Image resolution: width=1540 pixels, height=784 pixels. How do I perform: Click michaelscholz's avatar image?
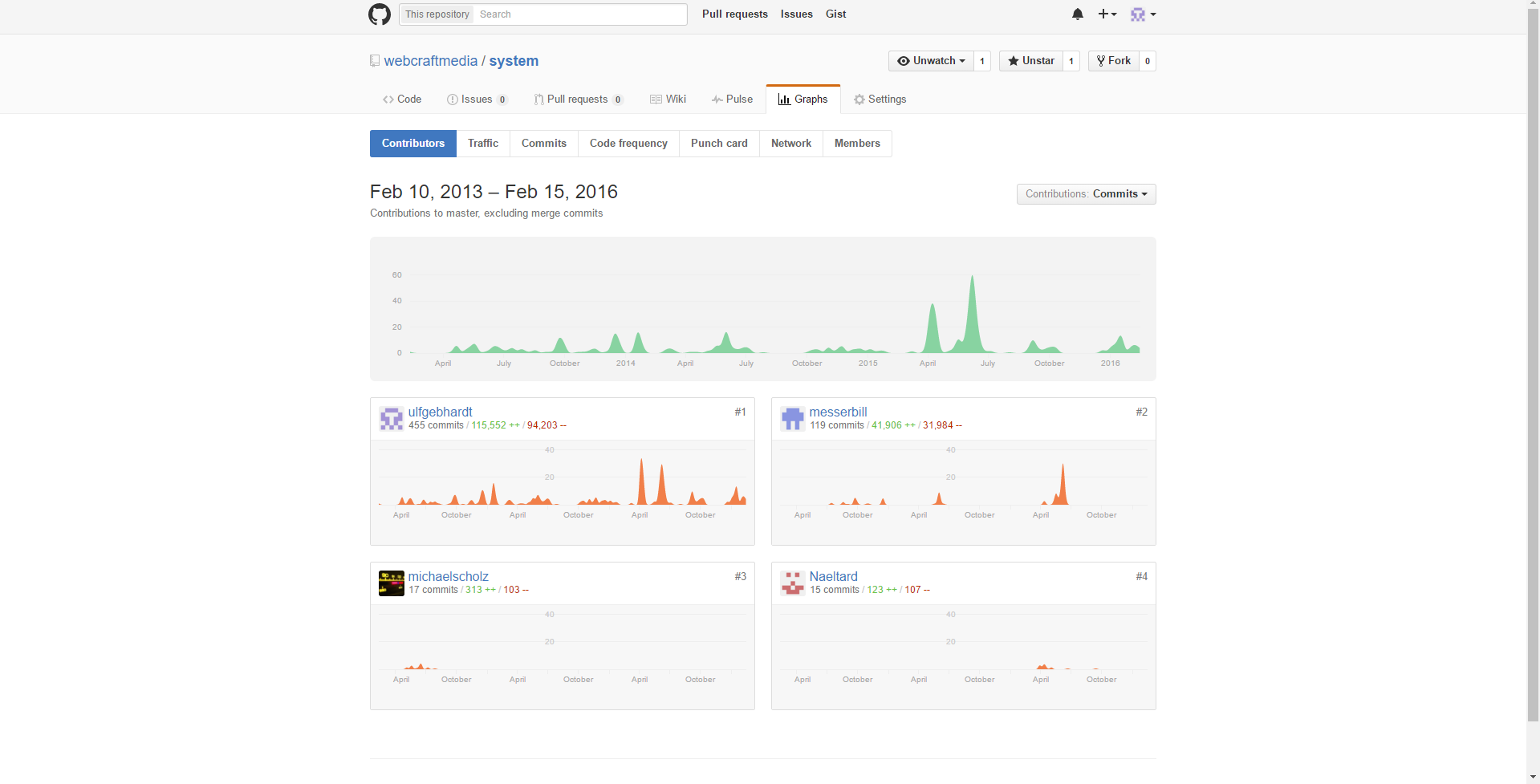coord(391,583)
